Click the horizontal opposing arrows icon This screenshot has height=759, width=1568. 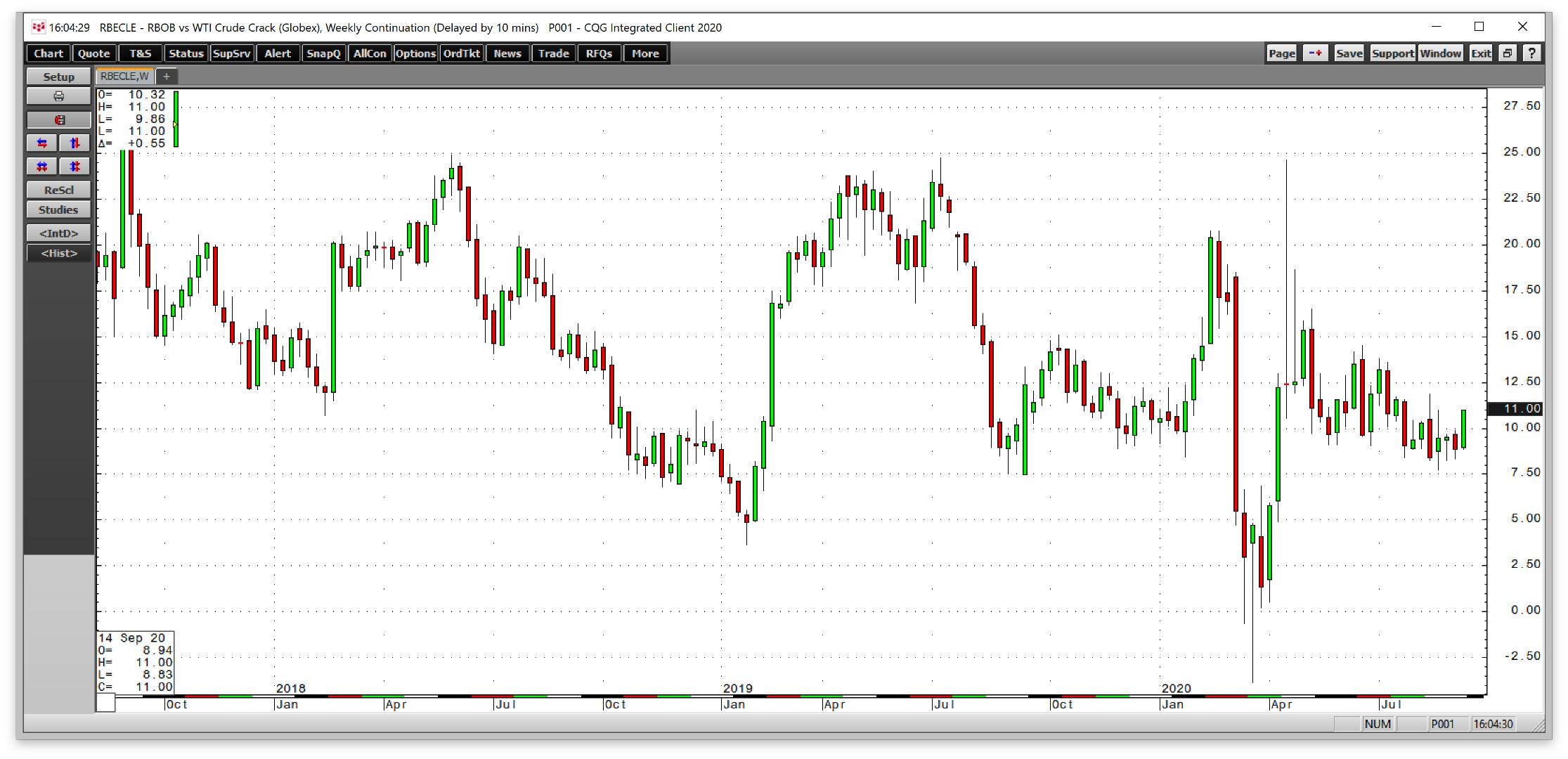pyautogui.click(x=42, y=143)
